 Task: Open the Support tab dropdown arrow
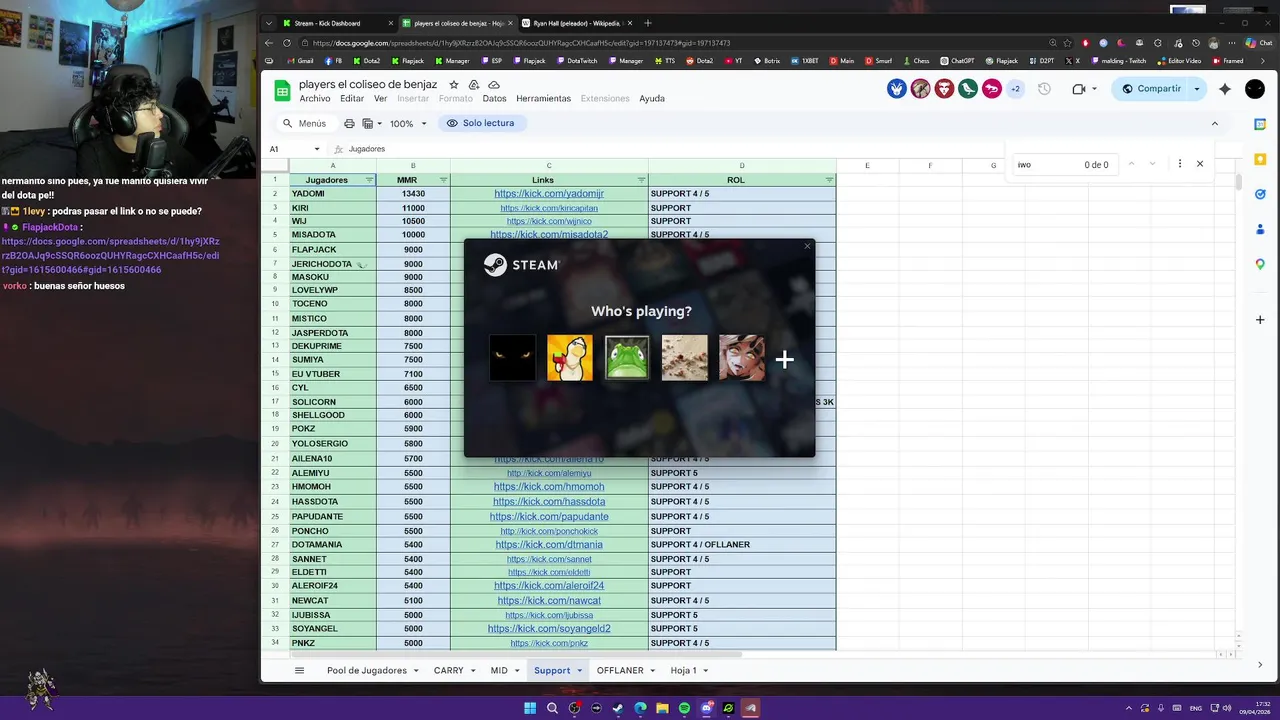[x=579, y=671]
